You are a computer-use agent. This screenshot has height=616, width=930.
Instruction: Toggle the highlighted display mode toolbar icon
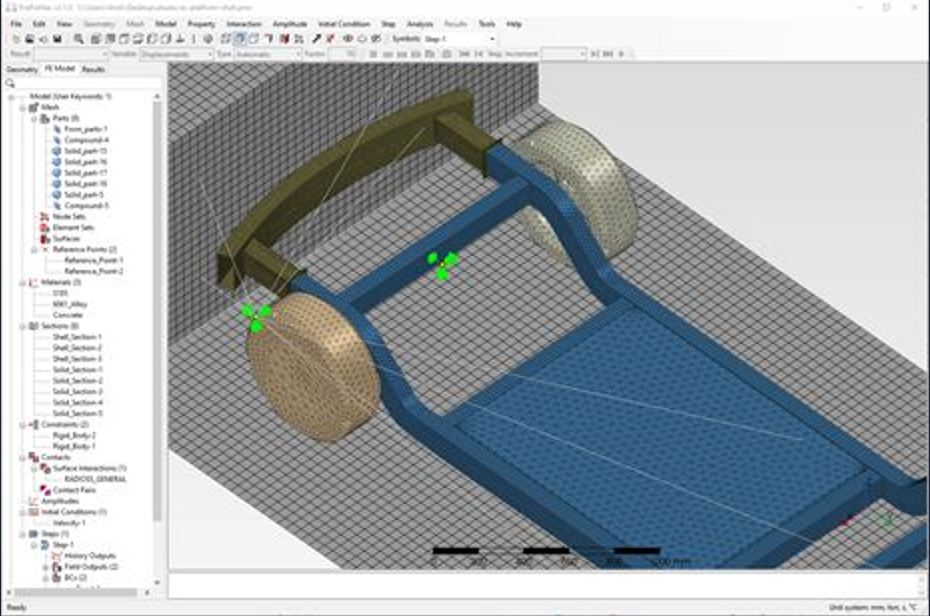click(240, 39)
